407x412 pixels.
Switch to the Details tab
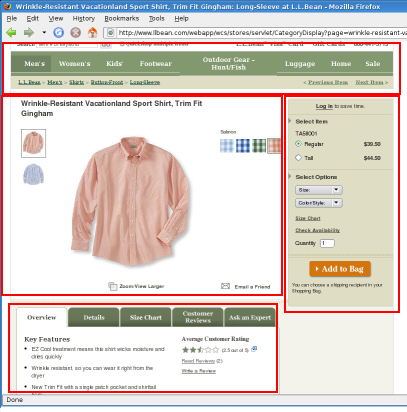94,318
